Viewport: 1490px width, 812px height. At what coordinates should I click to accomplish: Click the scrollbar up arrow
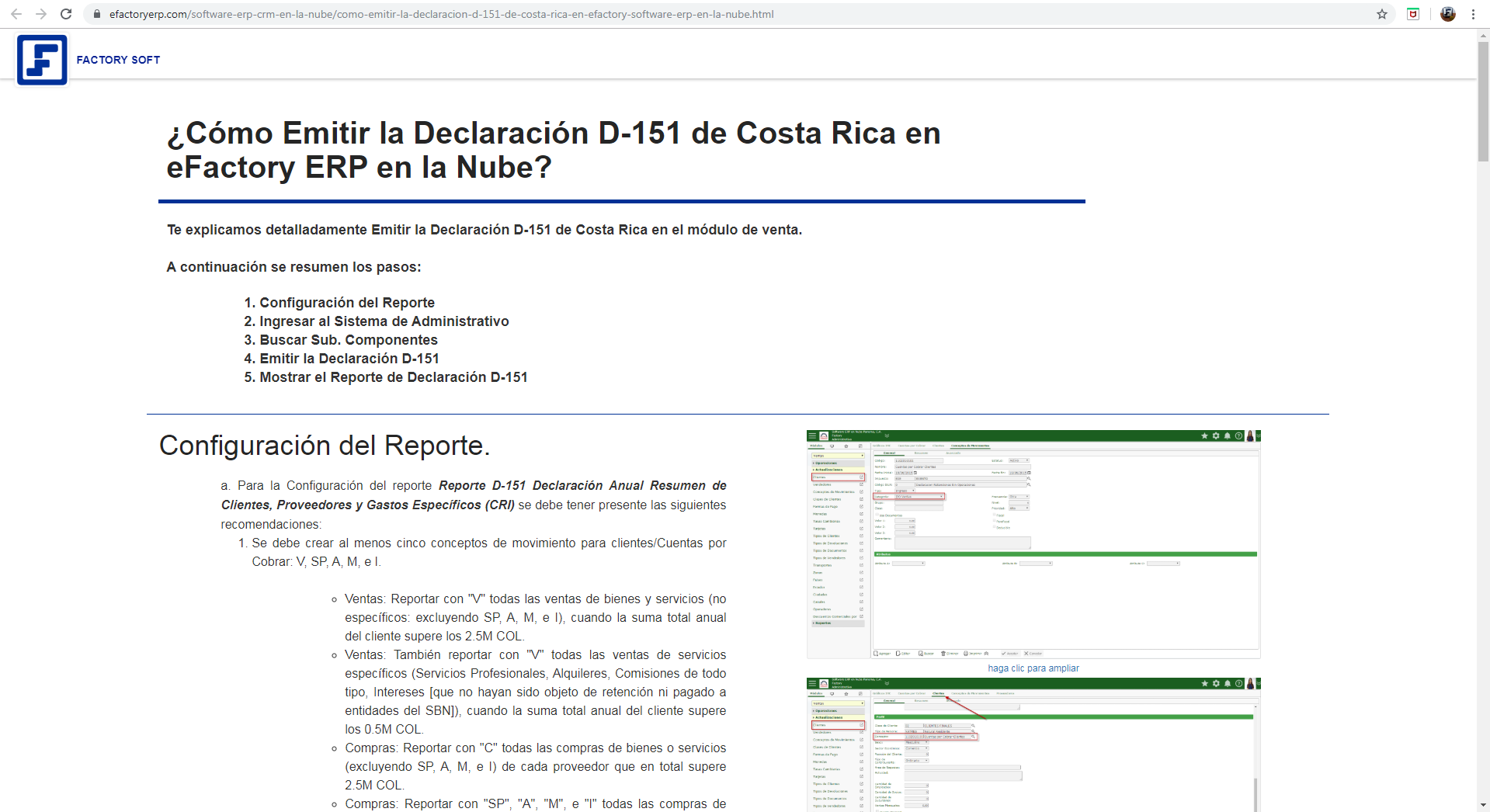click(x=1483, y=35)
